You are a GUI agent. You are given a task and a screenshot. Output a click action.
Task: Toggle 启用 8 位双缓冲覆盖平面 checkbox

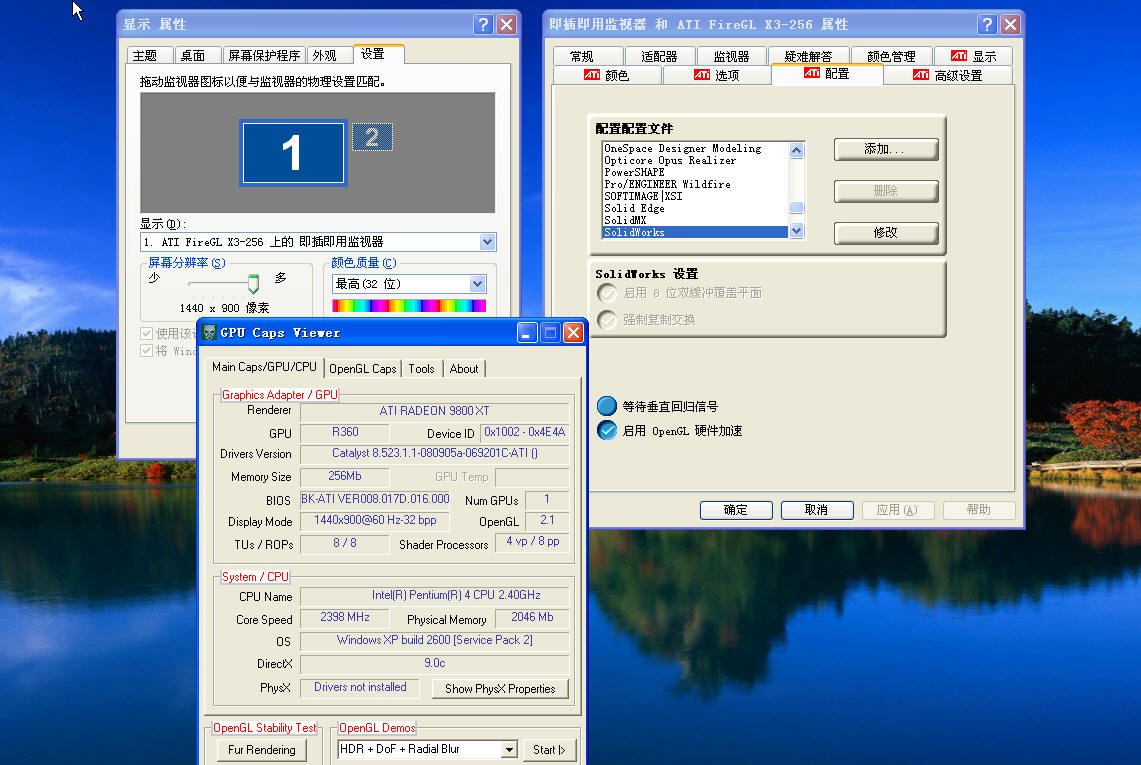pyautogui.click(x=606, y=293)
